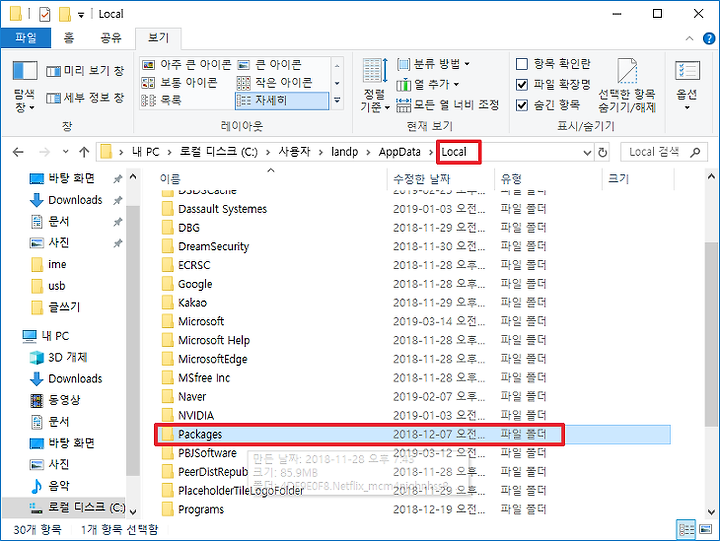Open the 탐색 창 navigation pane button

(24, 87)
